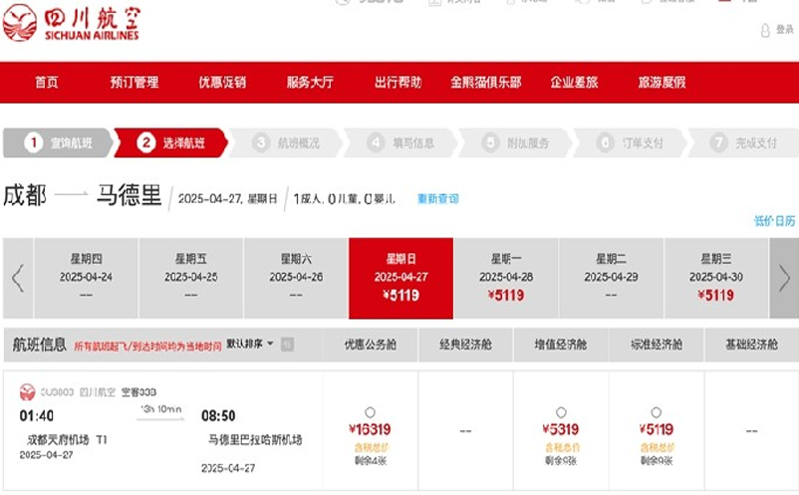Viewport: 799px width, 495px height.
Task: Click the 成都 origin heading
Action: click(x=24, y=195)
